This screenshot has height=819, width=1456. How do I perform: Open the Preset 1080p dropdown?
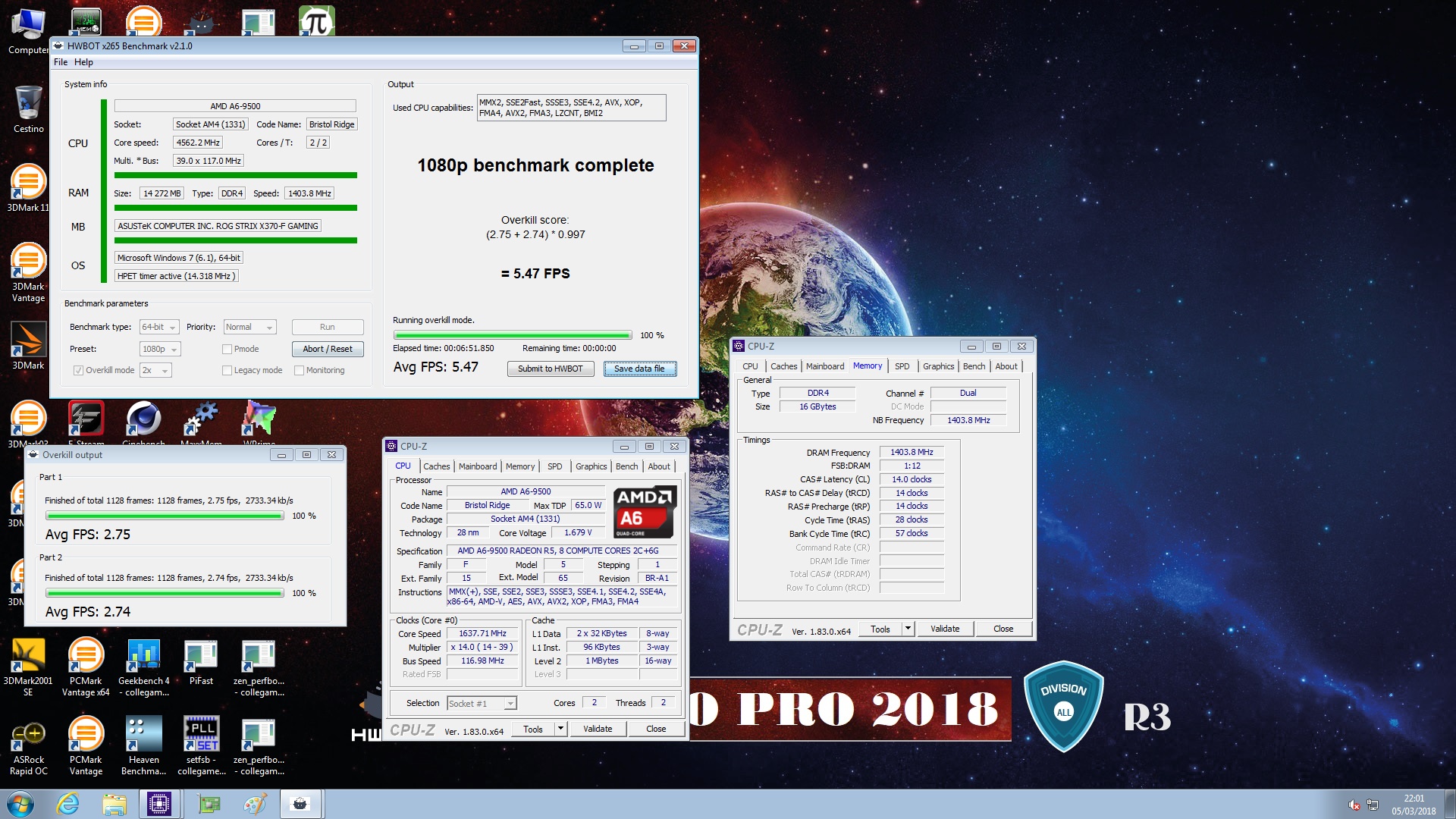pyautogui.click(x=160, y=349)
